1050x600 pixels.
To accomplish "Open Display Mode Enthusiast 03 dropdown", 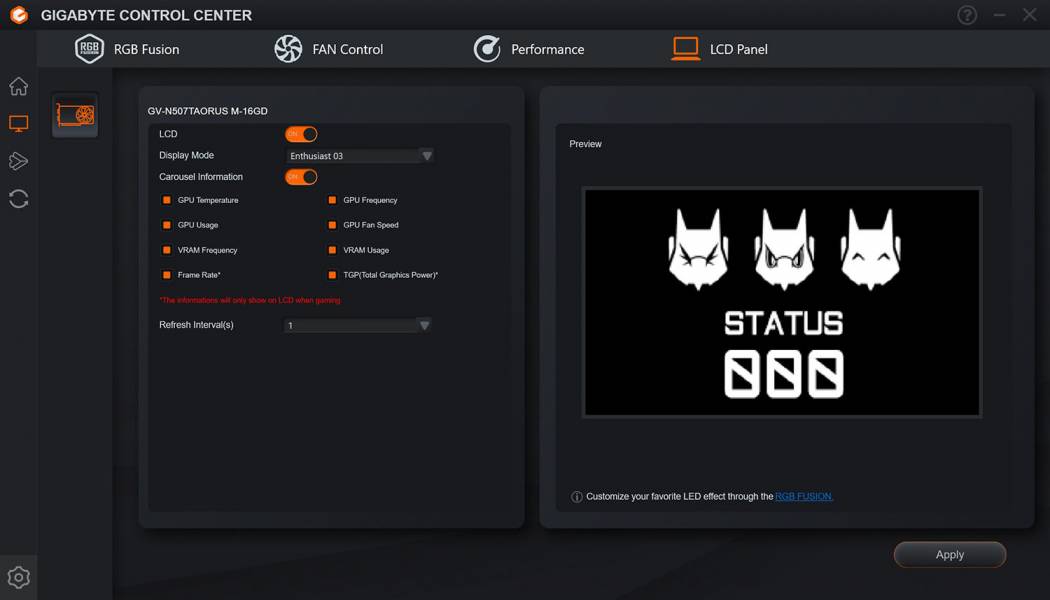I will (360, 155).
